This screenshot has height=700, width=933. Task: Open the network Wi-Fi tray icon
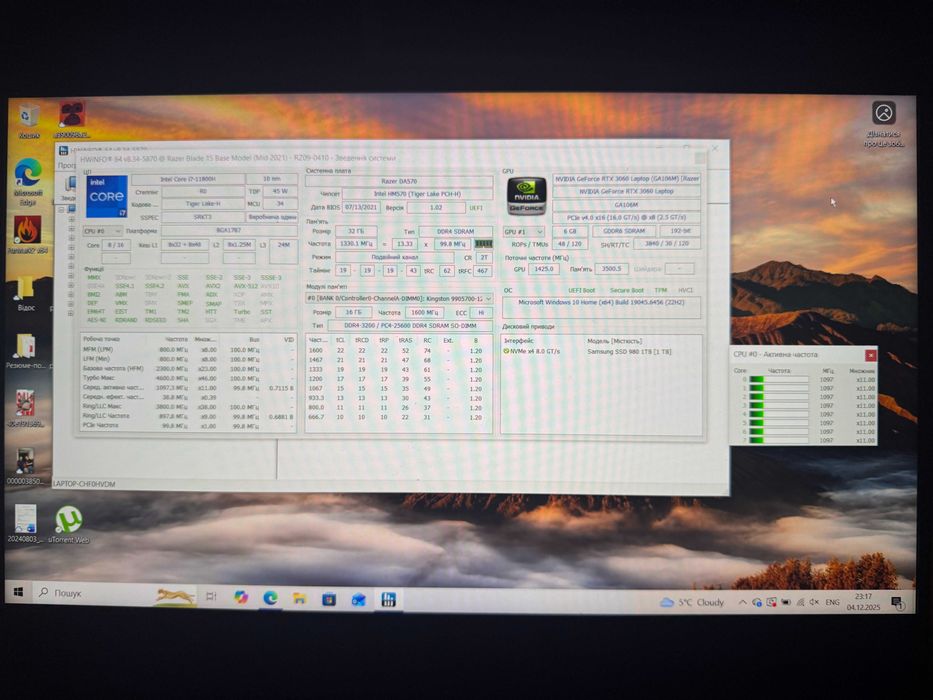coord(800,602)
